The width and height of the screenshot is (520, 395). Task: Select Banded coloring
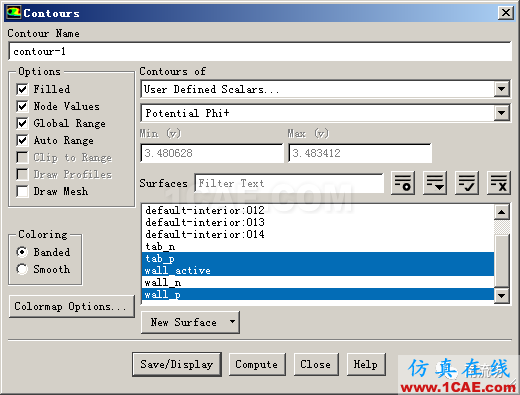point(22,252)
